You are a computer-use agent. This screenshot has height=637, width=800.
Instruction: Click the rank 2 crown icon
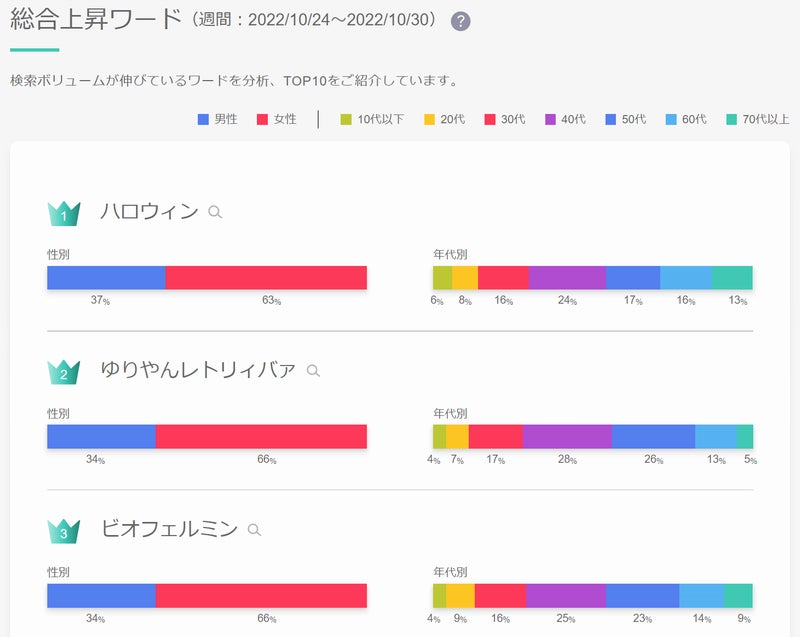64,372
